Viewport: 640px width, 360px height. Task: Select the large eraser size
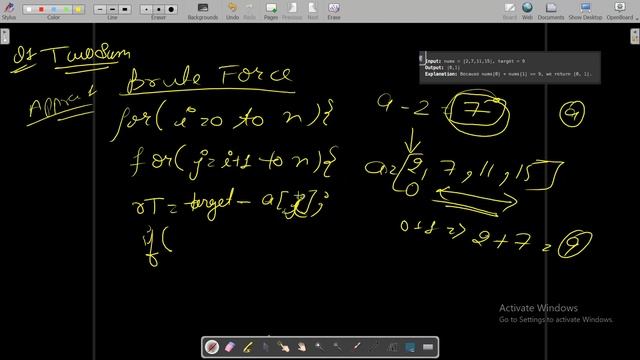(x=171, y=9)
